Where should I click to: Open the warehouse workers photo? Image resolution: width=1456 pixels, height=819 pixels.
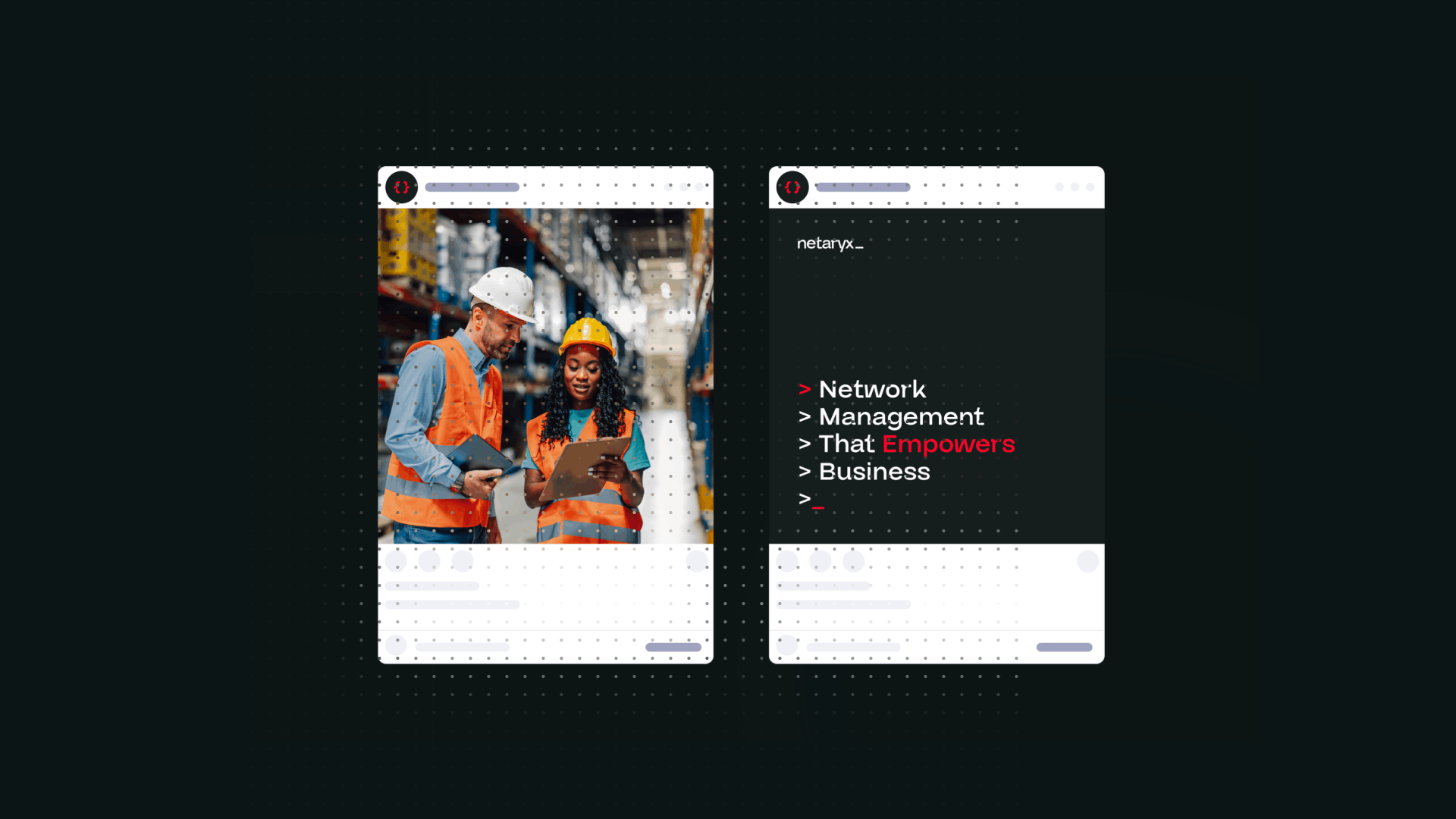pos(545,376)
